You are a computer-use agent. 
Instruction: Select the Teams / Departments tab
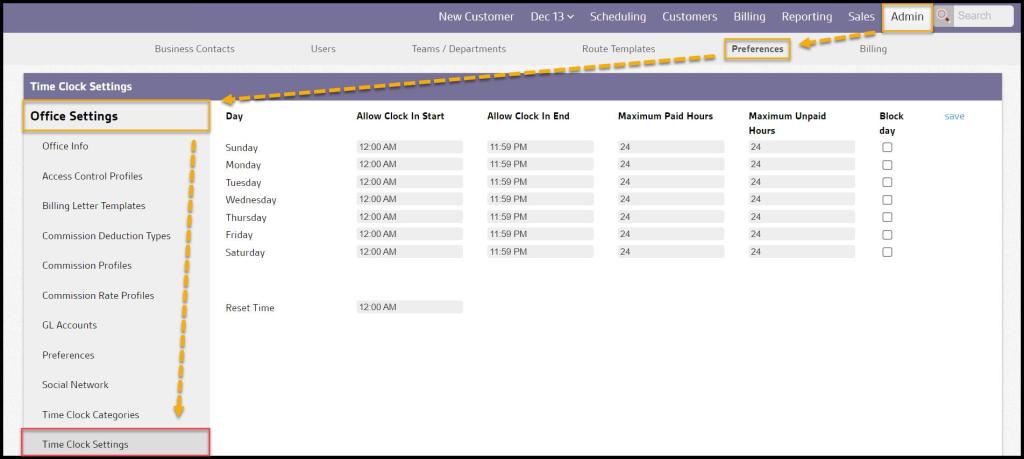(x=458, y=49)
